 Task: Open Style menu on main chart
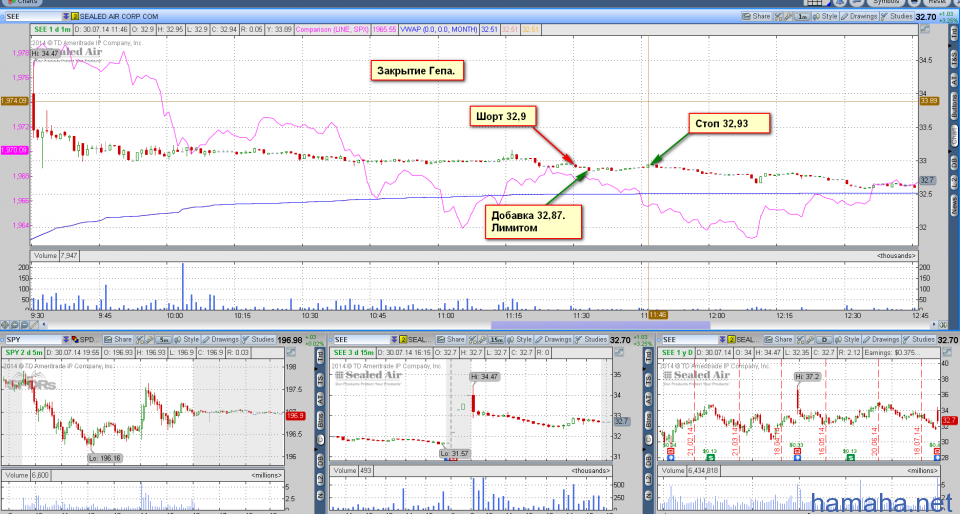tap(825, 17)
